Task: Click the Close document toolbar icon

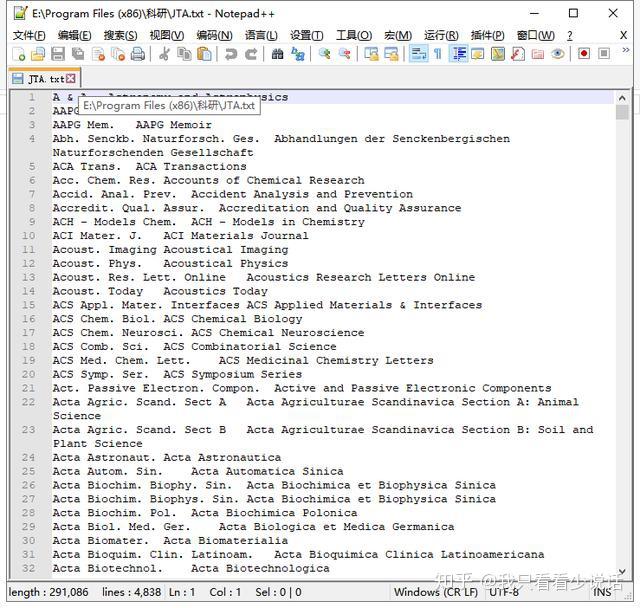Action: point(98,54)
